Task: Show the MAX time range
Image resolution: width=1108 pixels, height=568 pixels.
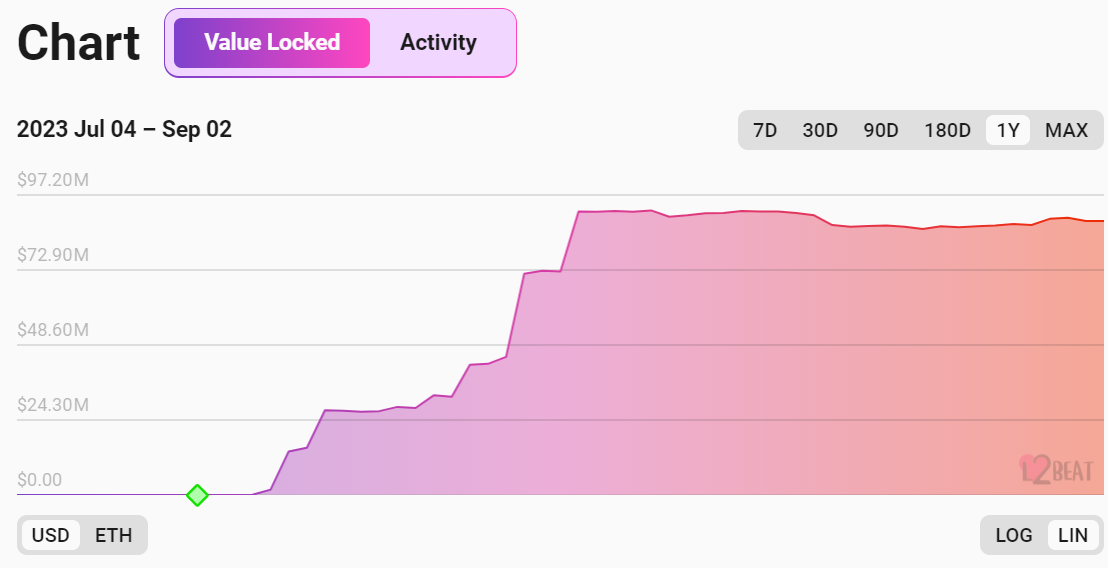Action: [1066, 131]
